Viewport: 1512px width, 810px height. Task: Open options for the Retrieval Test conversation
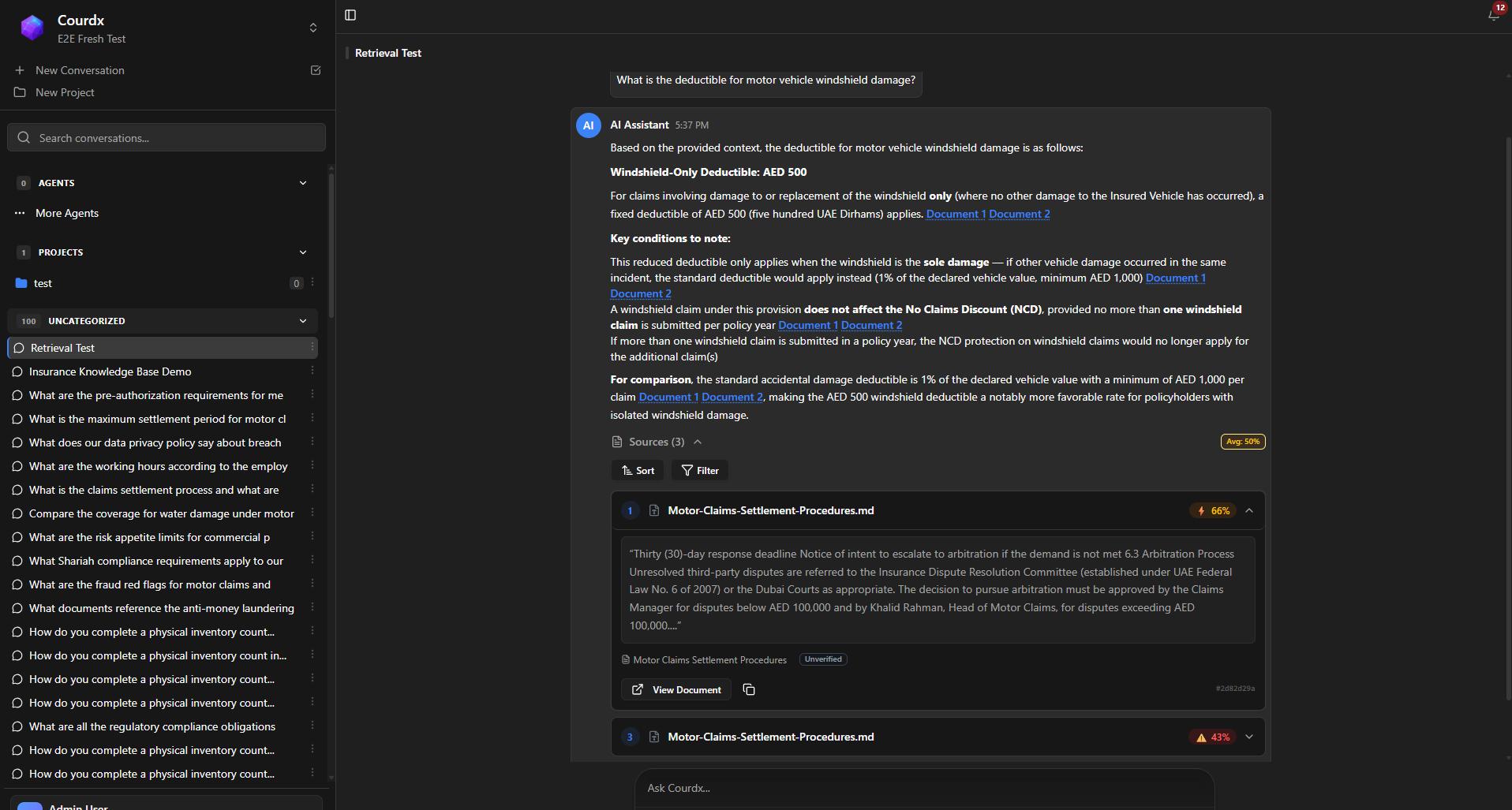(x=313, y=347)
